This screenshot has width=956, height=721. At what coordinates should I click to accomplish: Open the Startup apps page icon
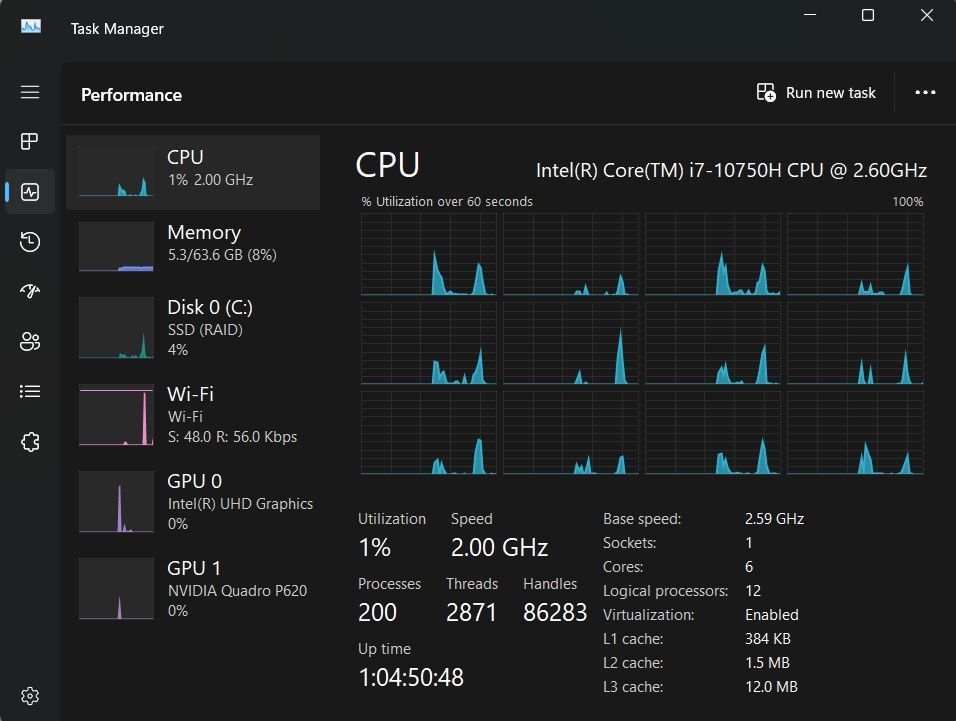30,291
